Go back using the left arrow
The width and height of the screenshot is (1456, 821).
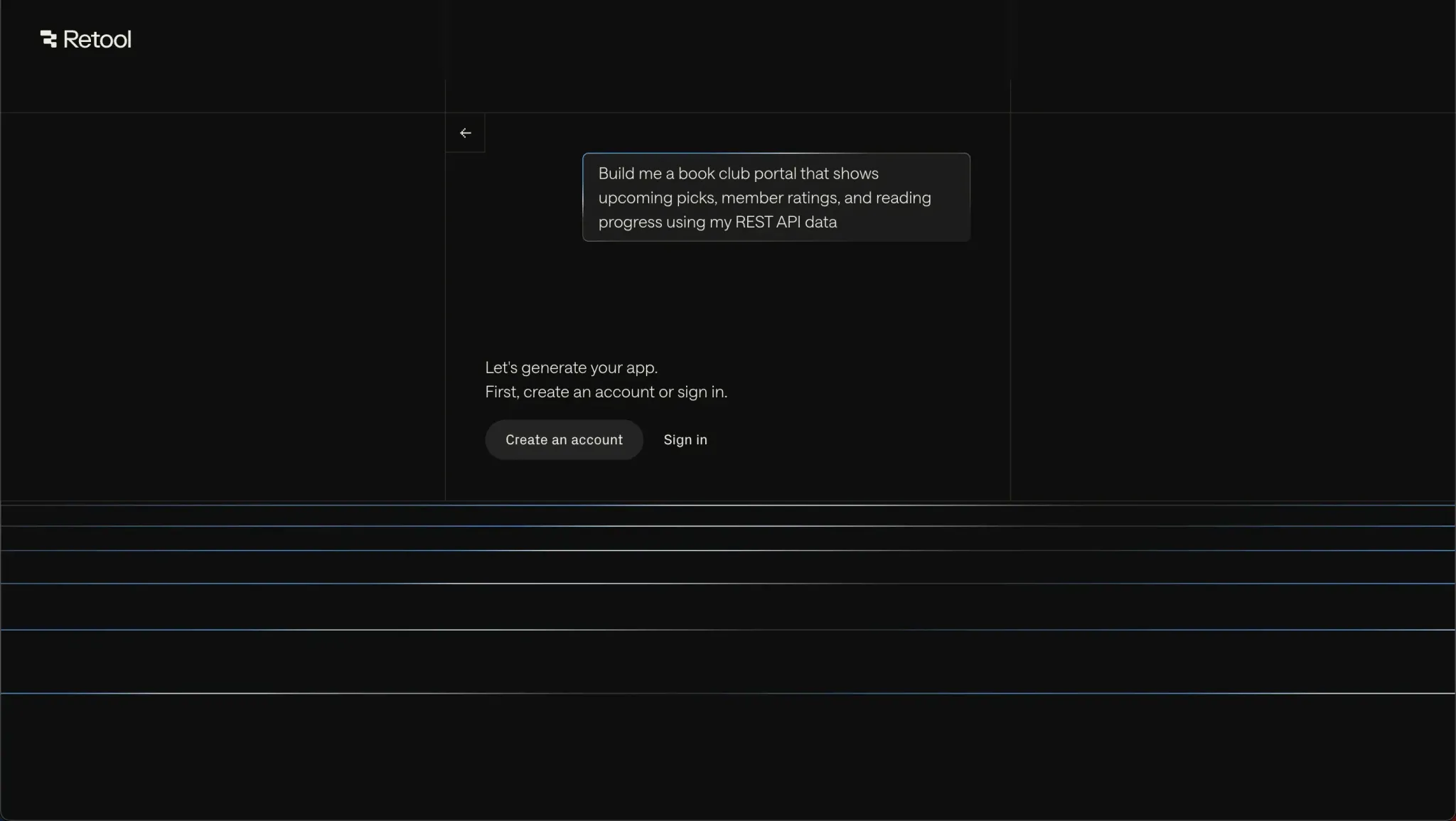(465, 133)
